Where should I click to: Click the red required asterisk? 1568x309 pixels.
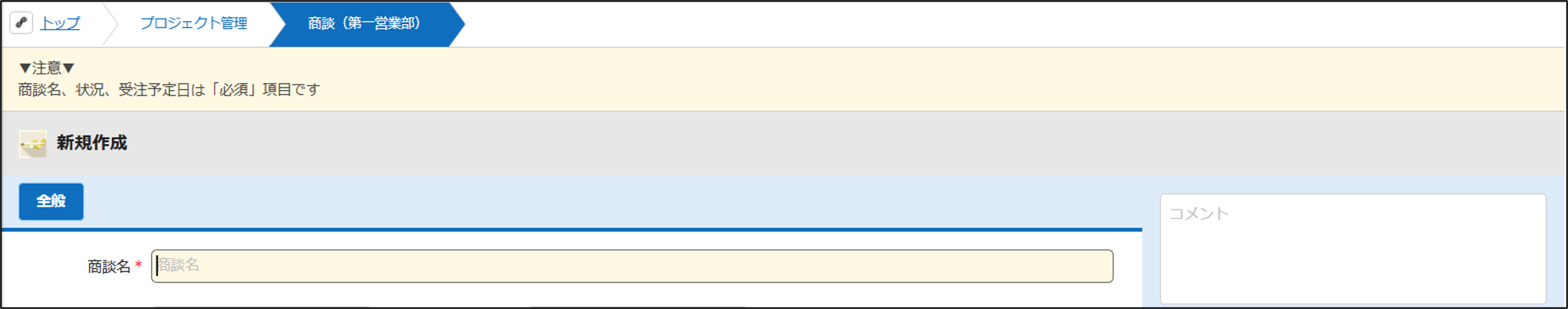(x=138, y=266)
